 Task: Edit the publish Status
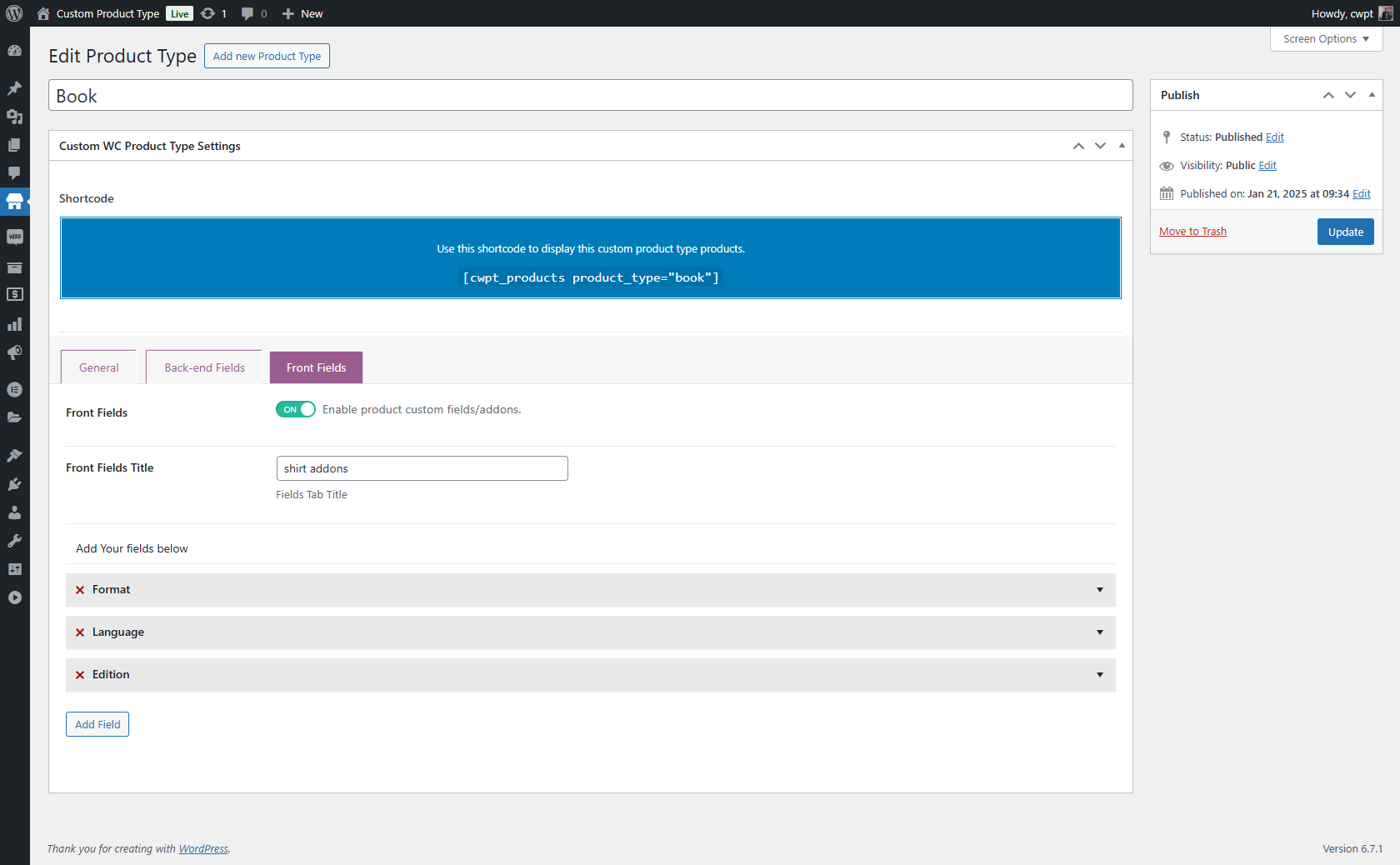pos(1274,137)
